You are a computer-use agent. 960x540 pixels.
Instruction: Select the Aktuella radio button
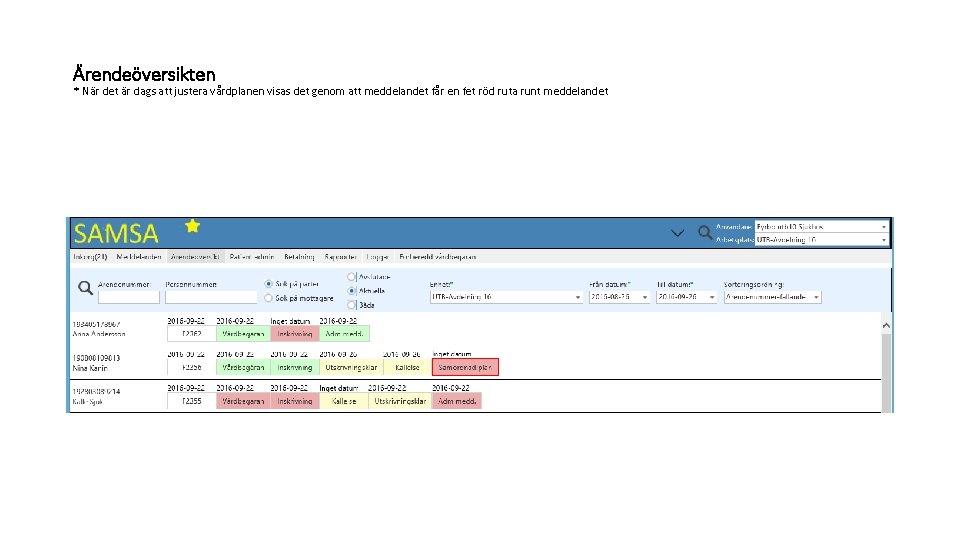(x=351, y=291)
